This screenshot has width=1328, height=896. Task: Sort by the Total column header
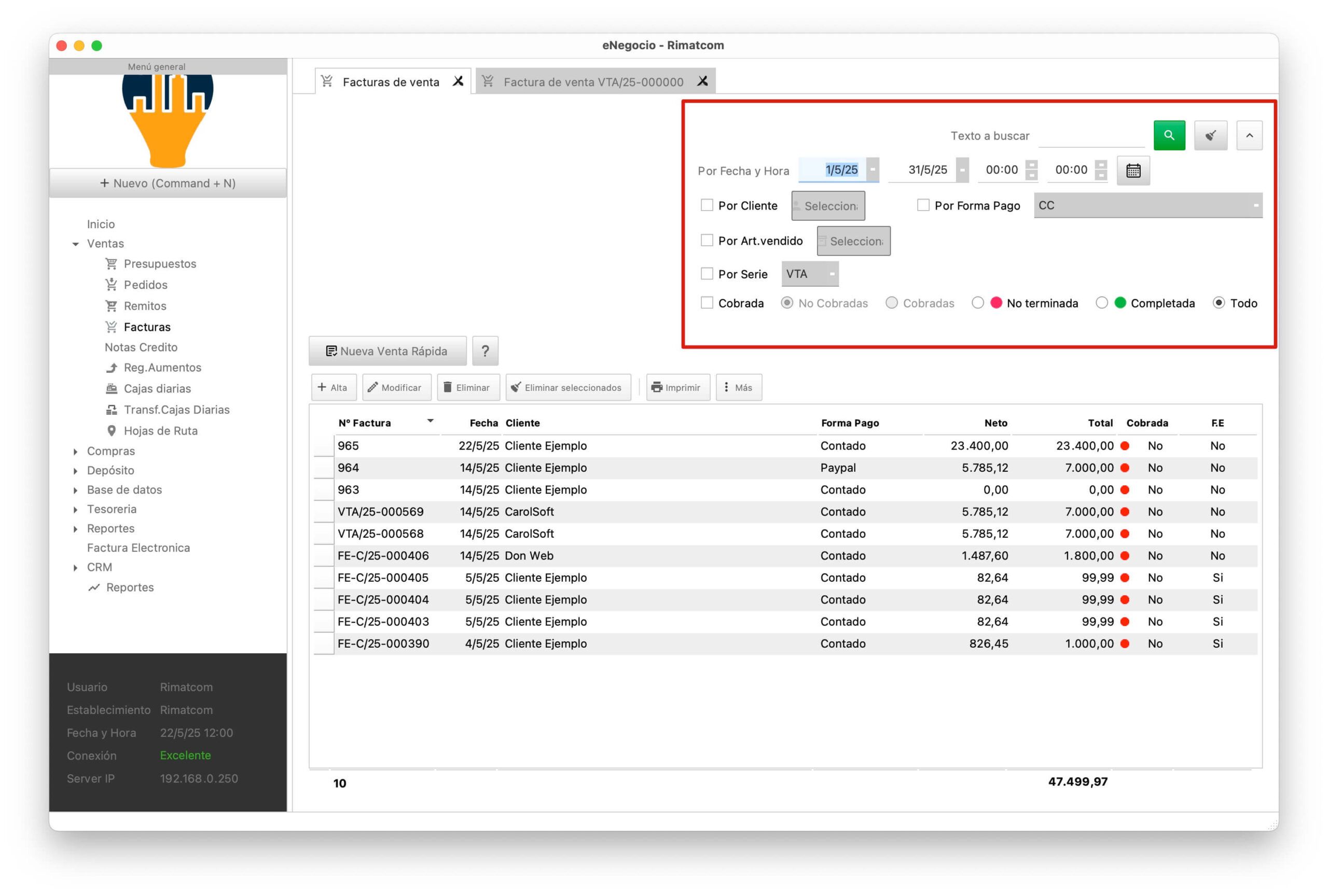pos(1100,423)
